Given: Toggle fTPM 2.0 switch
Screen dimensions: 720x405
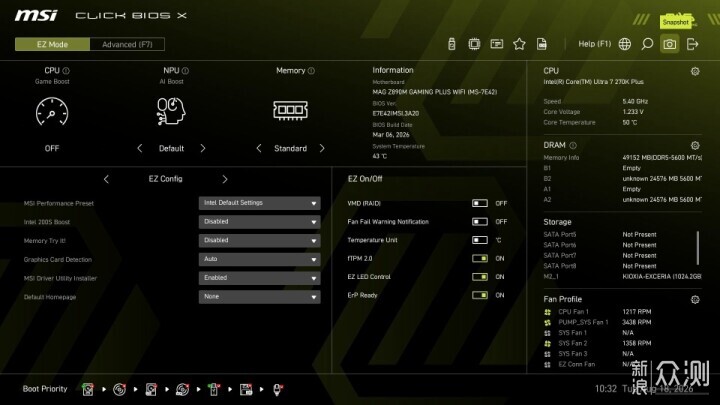Looking at the screenshot, I should point(480,258).
